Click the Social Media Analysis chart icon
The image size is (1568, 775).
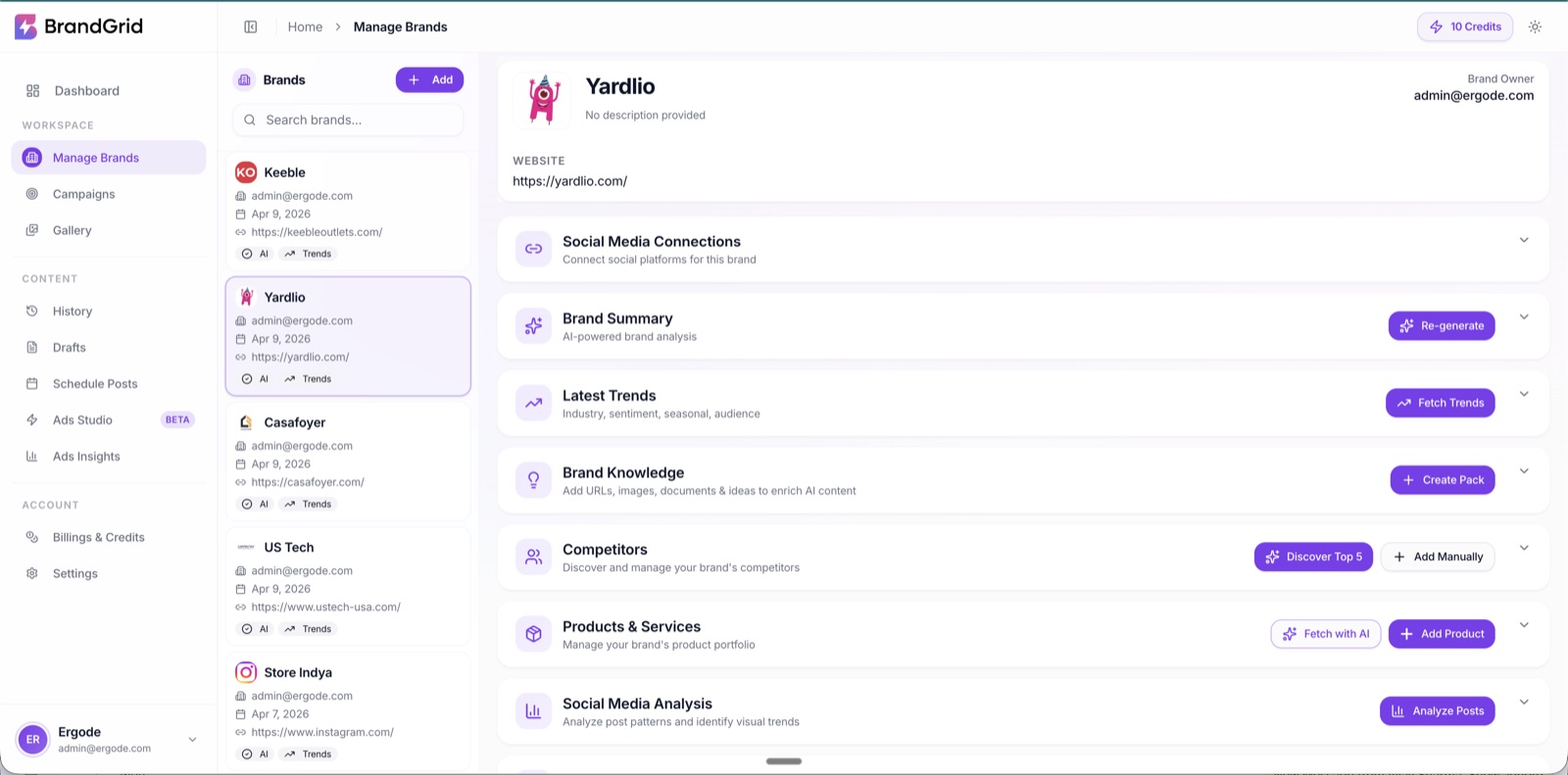pyautogui.click(x=533, y=711)
